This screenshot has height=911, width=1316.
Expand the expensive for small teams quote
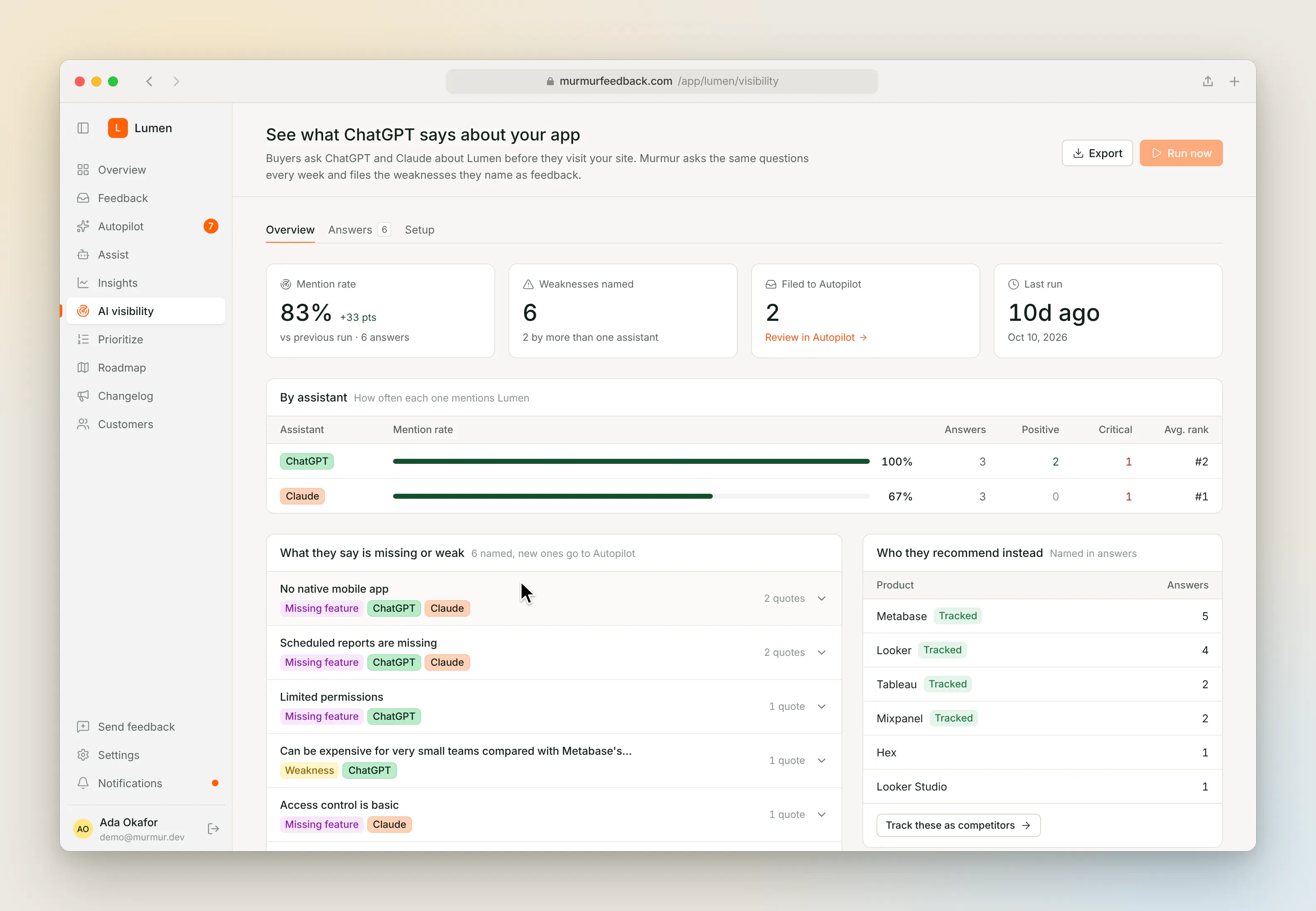coord(821,760)
